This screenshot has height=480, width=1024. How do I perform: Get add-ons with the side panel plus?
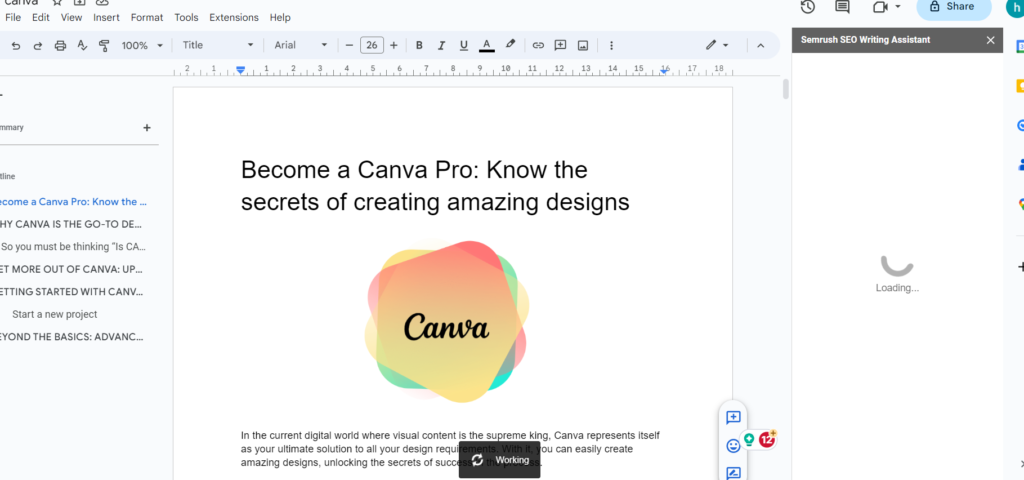[x=1020, y=266]
